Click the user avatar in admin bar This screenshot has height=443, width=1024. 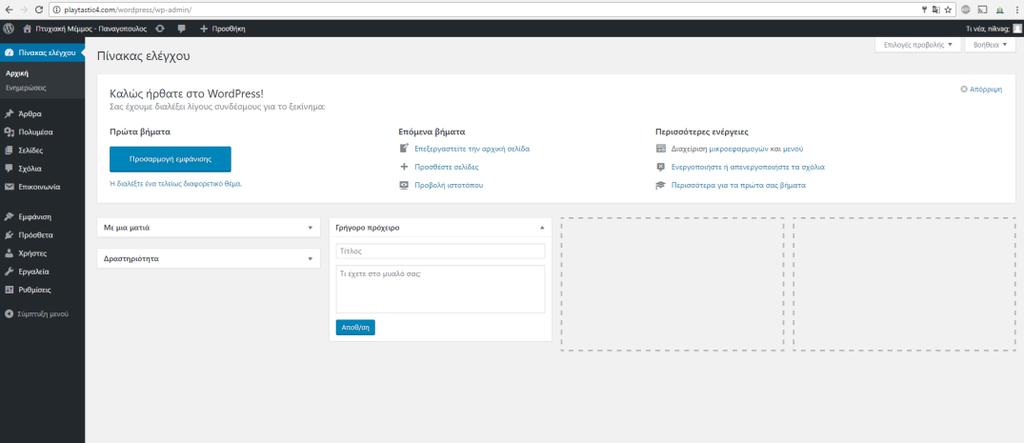point(1017,29)
